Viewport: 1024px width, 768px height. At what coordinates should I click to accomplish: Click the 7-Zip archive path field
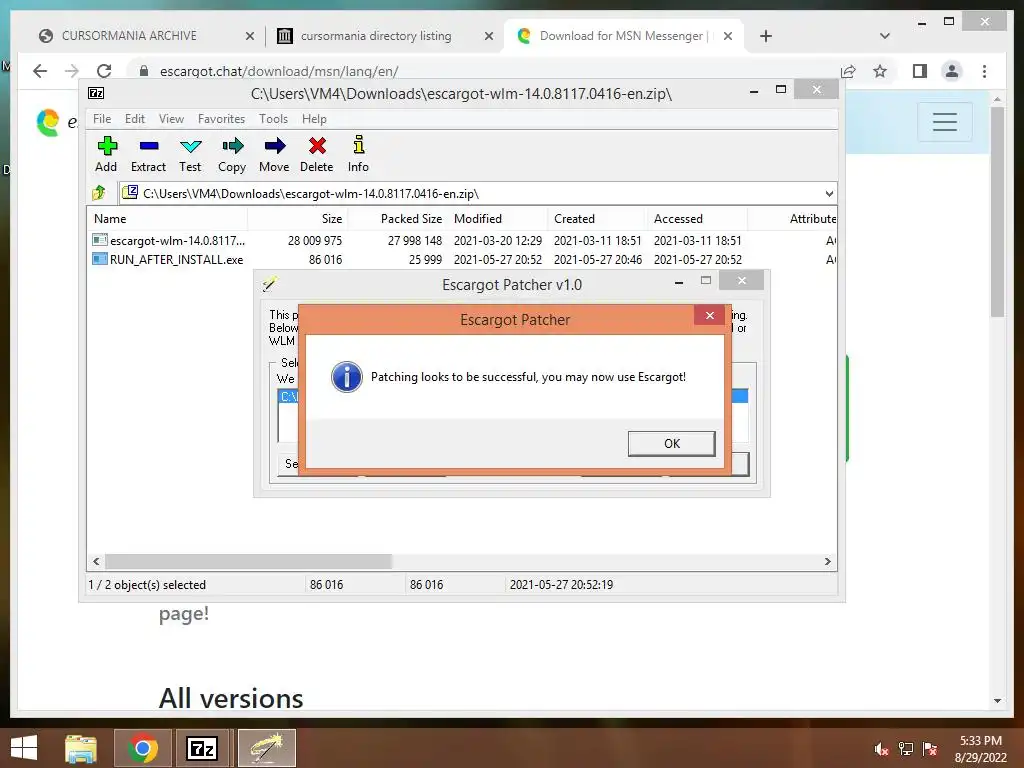point(477,193)
